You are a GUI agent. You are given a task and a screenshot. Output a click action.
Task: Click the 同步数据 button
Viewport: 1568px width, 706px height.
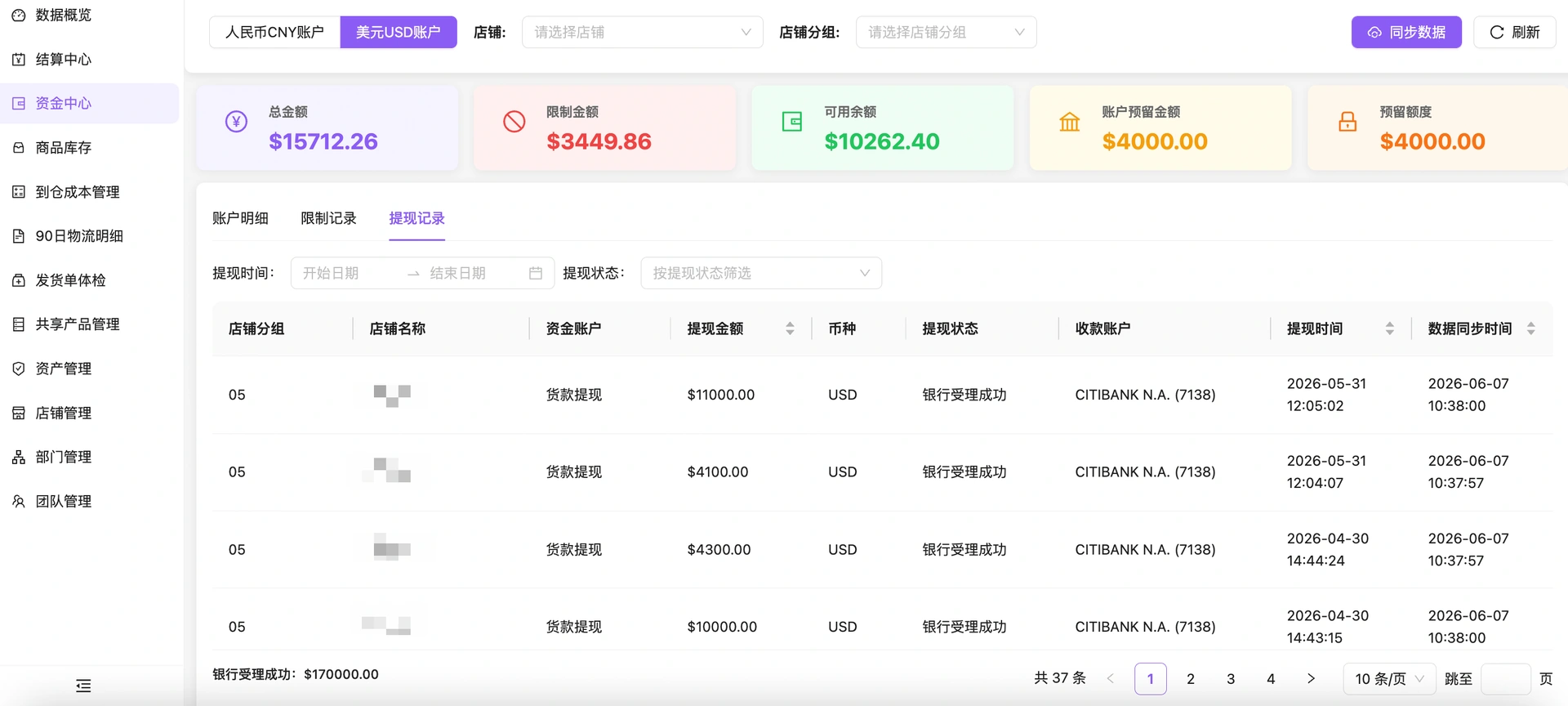pyautogui.click(x=1406, y=32)
